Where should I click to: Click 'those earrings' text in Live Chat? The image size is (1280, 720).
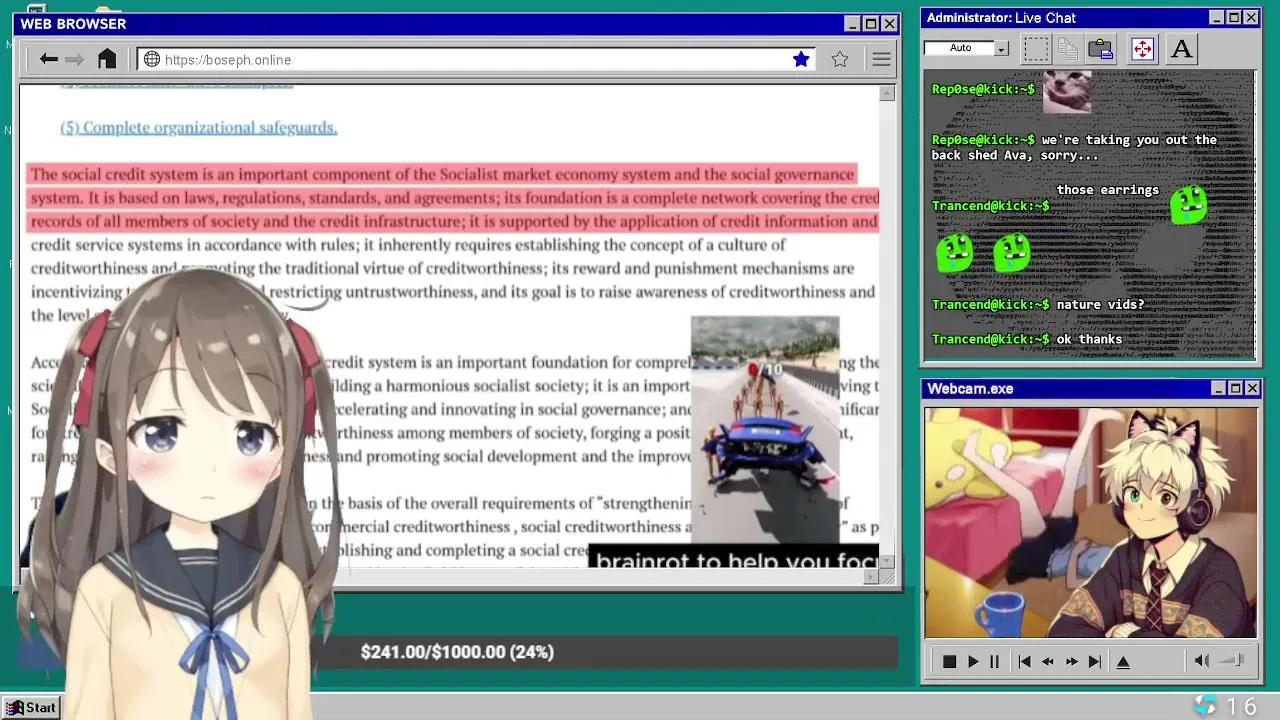click(1108, 190)
